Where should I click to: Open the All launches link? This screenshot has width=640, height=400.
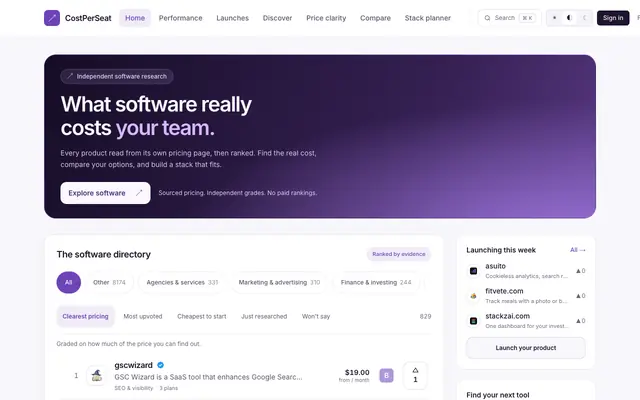(578, 250)
